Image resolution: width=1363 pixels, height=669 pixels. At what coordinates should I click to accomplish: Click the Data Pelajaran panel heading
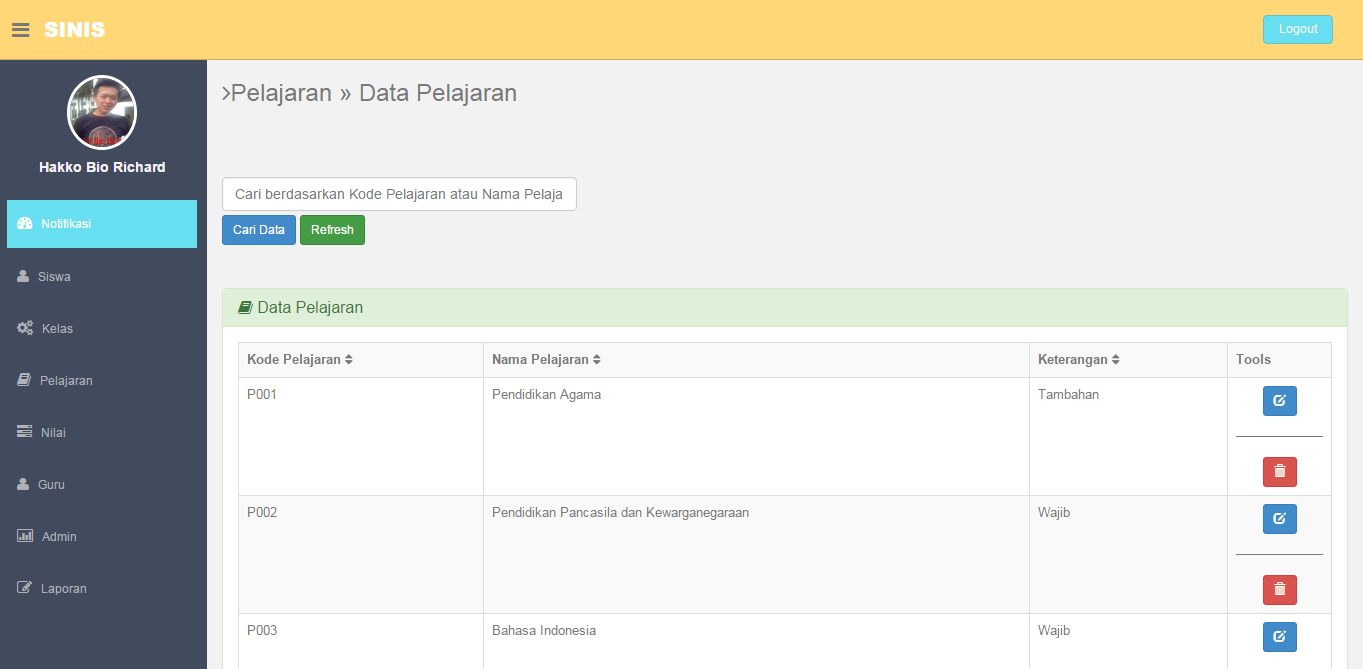pos(785,308)
